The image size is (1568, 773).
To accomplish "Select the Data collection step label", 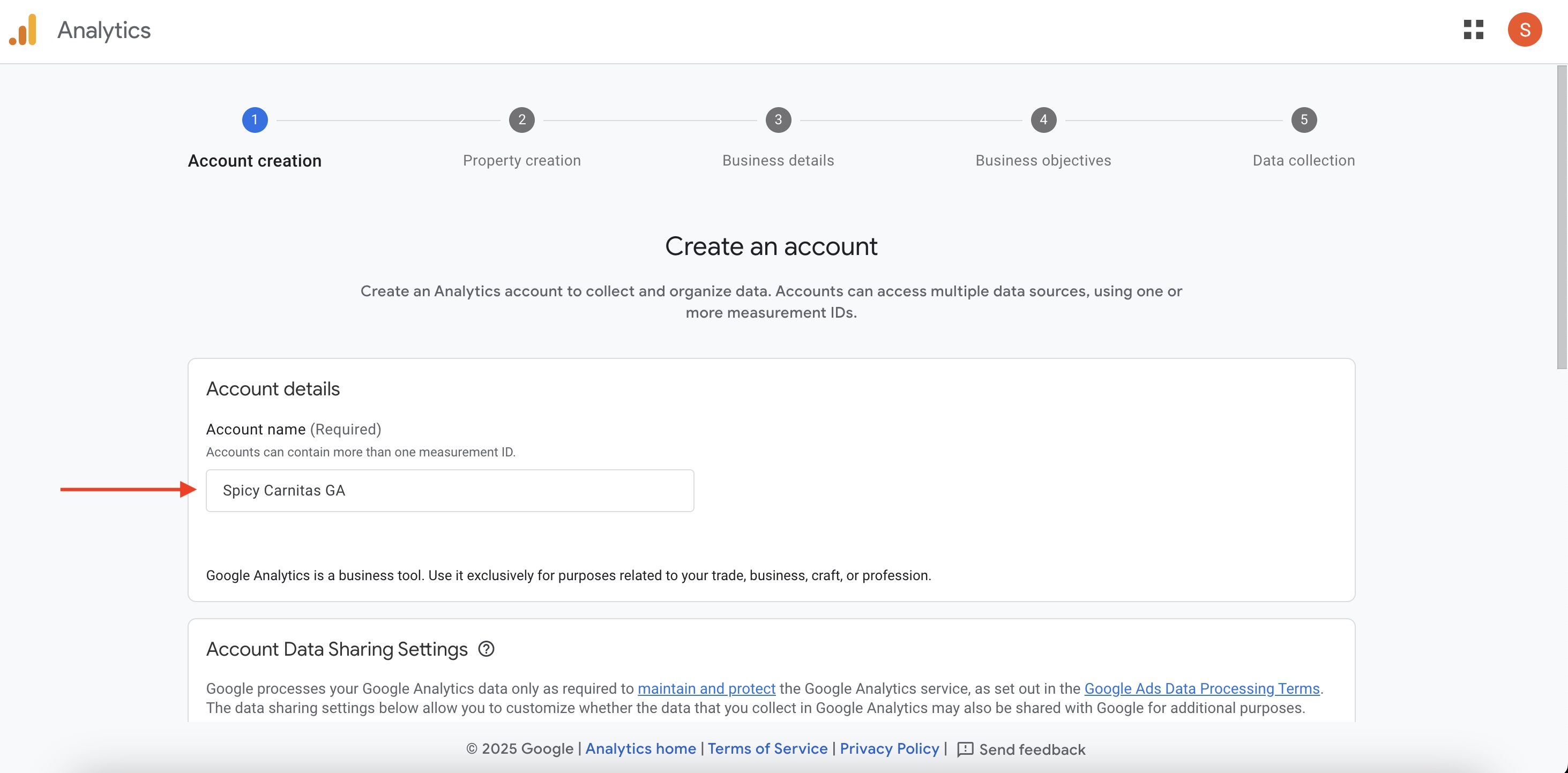I will pyautogui.click(x=1304, y=161).
